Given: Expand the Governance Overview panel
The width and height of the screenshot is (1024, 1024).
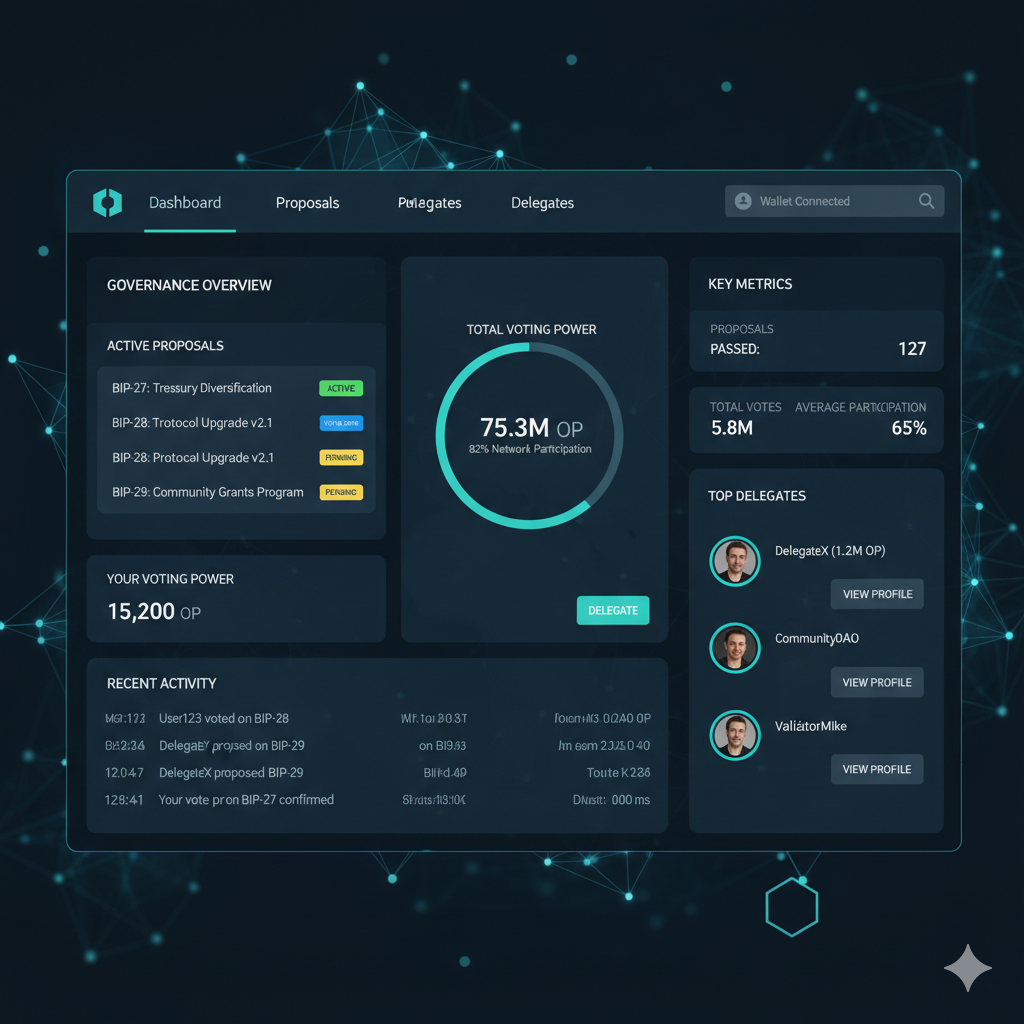Looking at the screenshot, I should coord(189,285).
